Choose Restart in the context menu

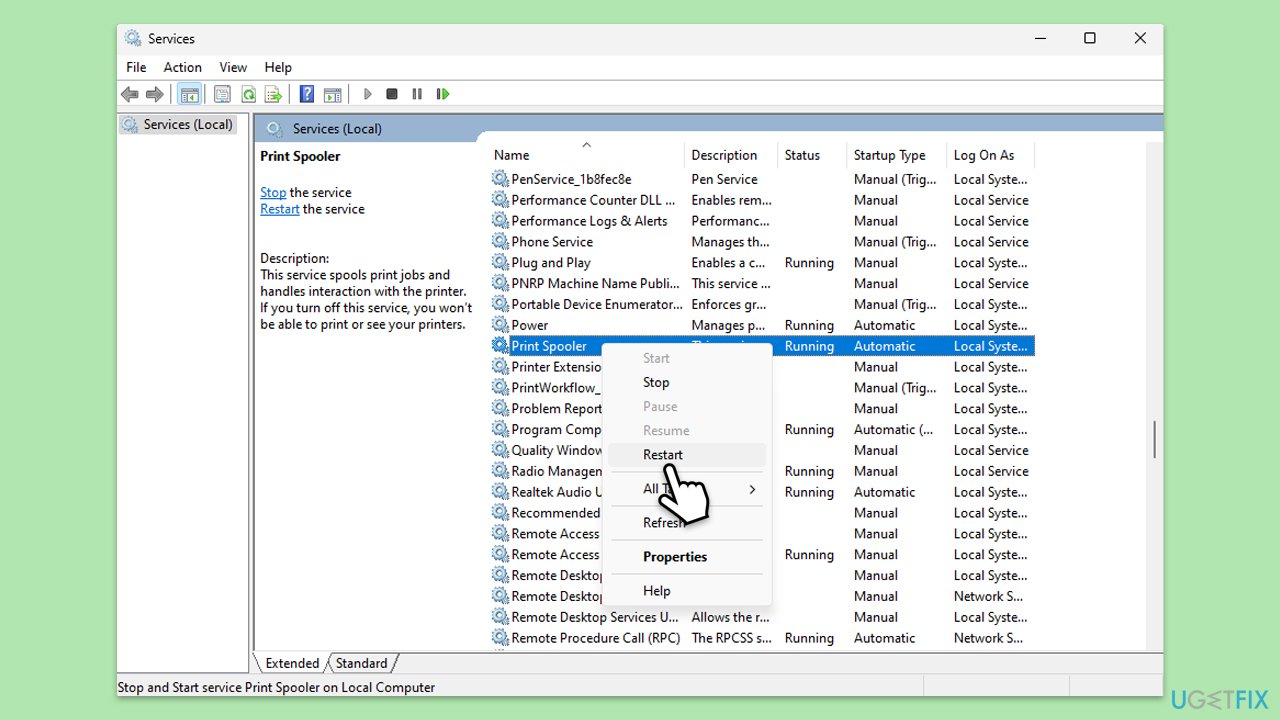[x=687, y=454]
